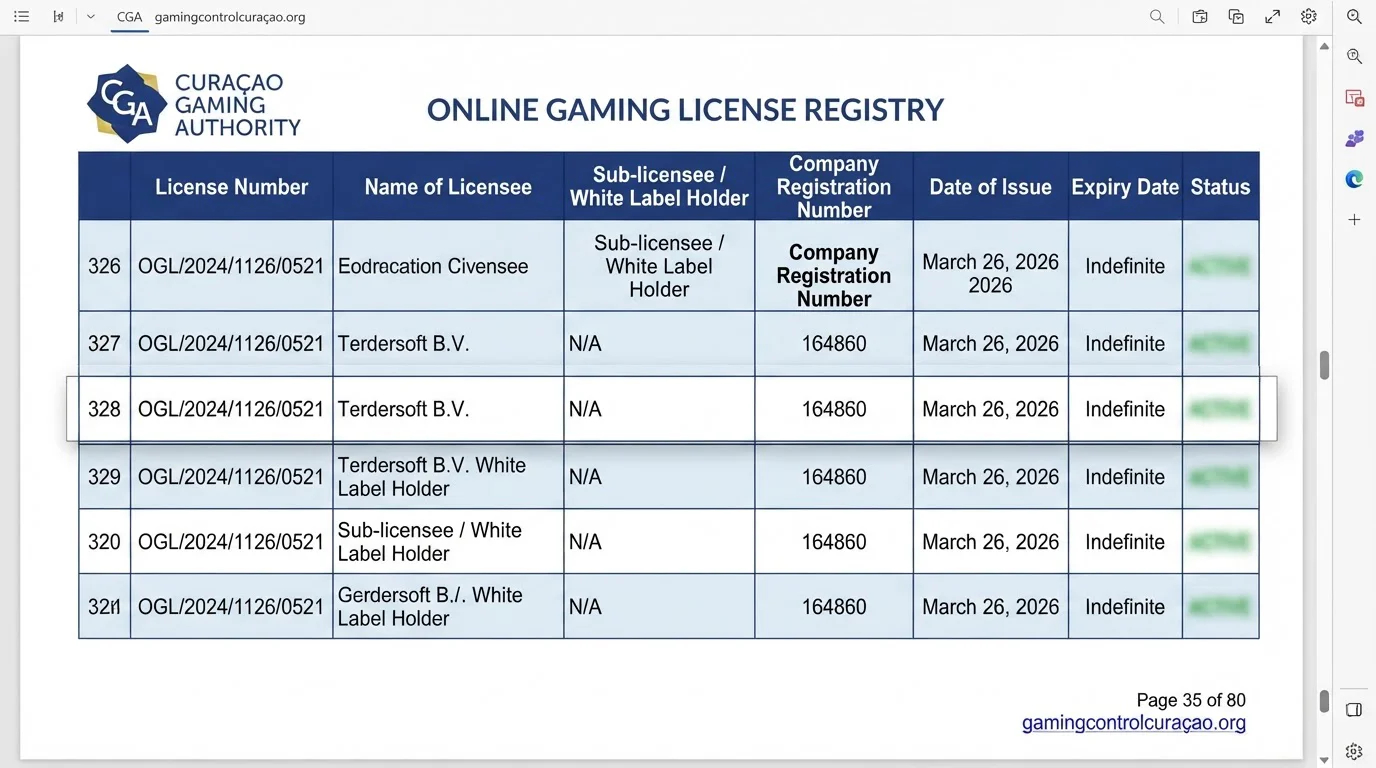Open the purple Teams people icon

point(1354,139)
